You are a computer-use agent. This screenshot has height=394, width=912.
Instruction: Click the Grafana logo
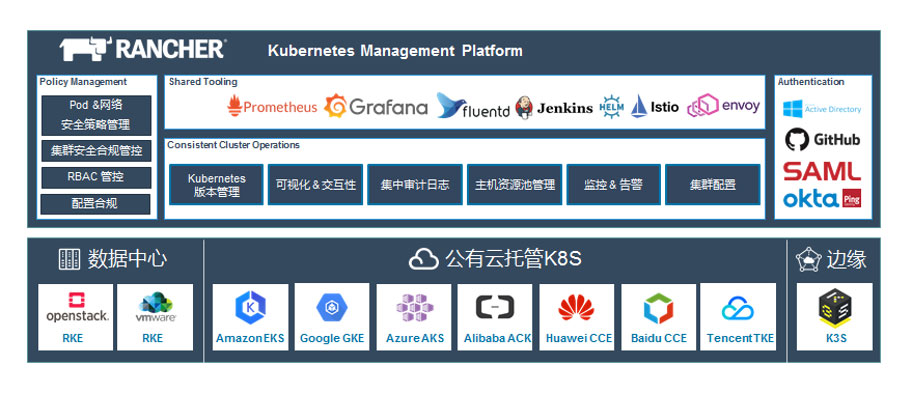click(x=376, y=107)
